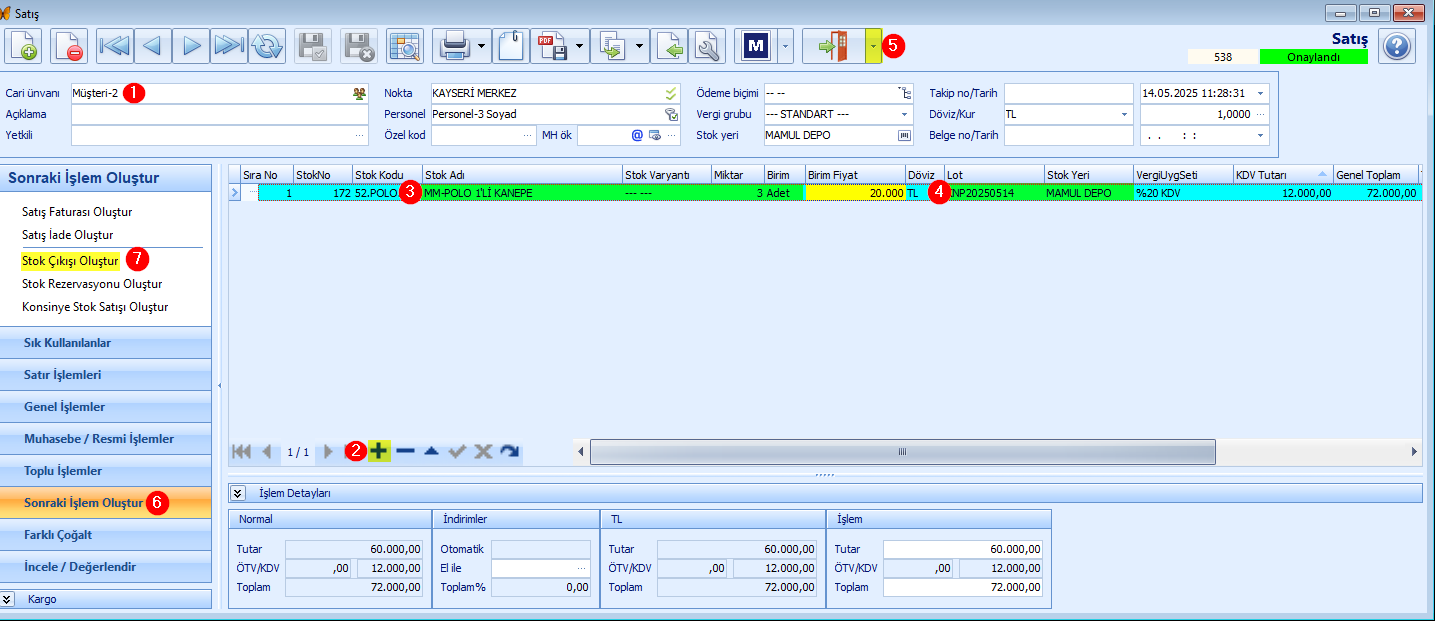Open the Satır İşlemleri panel
The image size is (1435, 621).
106,375
